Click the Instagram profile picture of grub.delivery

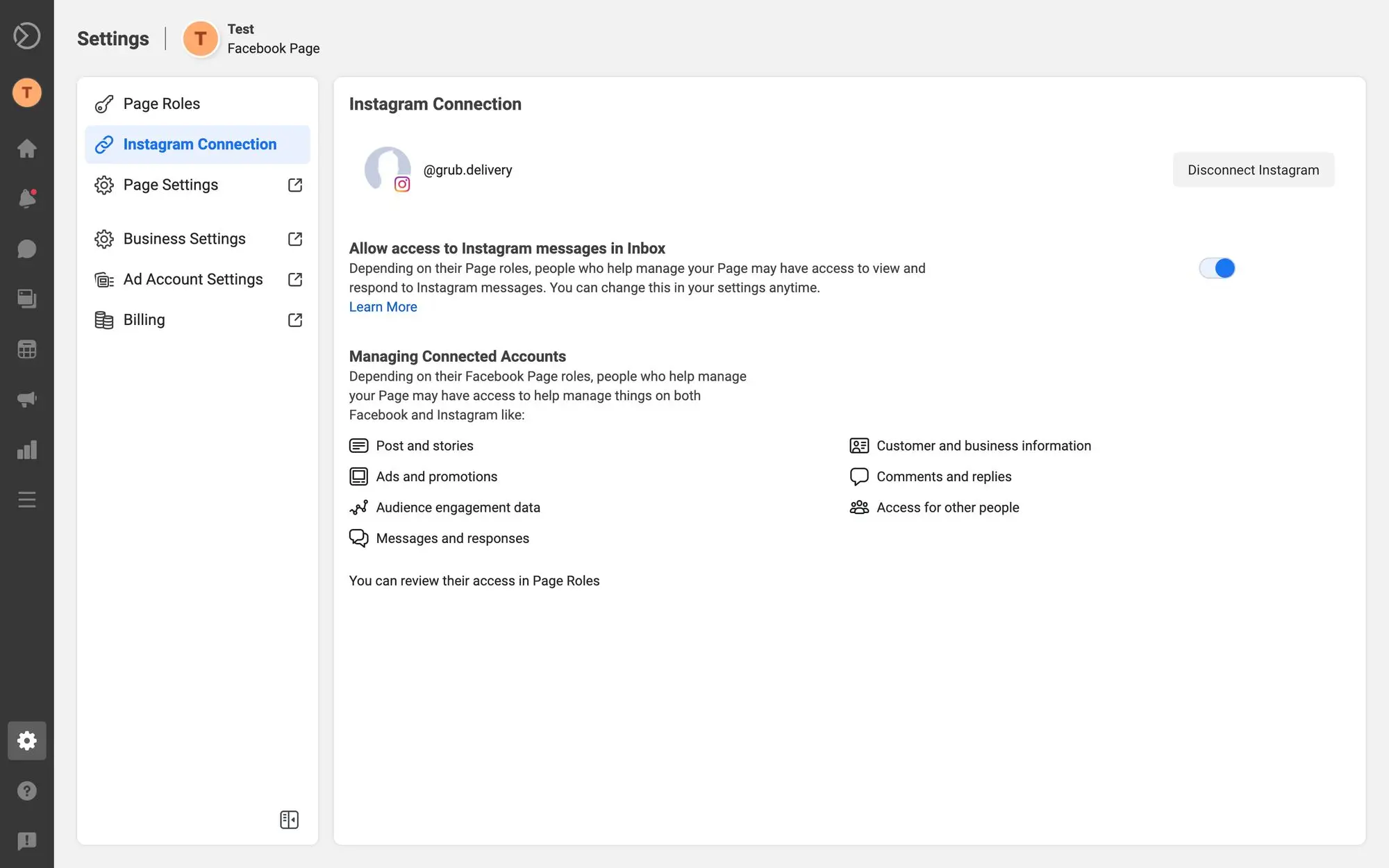coord(388,169)
